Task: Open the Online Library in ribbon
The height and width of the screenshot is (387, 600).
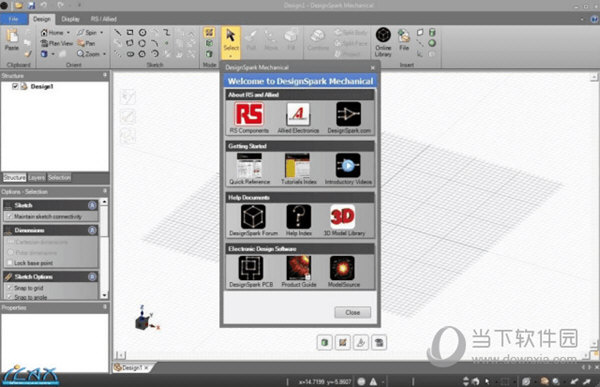Action: (x=383, y=42)
